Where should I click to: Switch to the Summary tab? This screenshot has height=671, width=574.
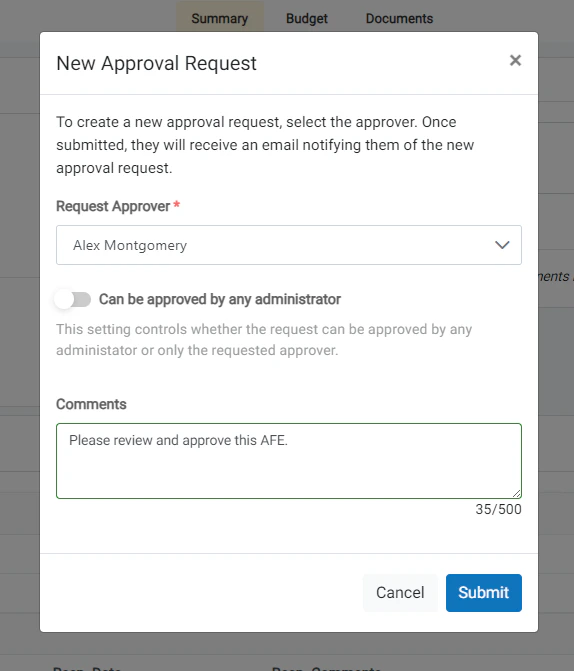coord(220,18)
